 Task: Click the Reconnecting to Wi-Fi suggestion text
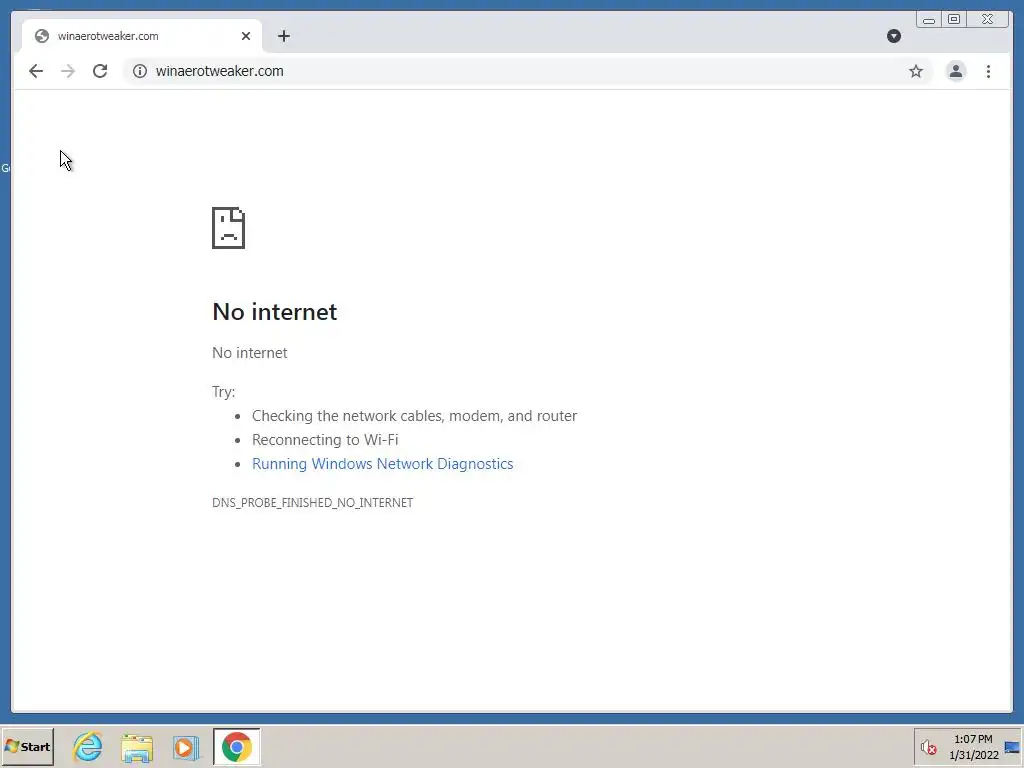pyautogui.click(x=325, y=440)
